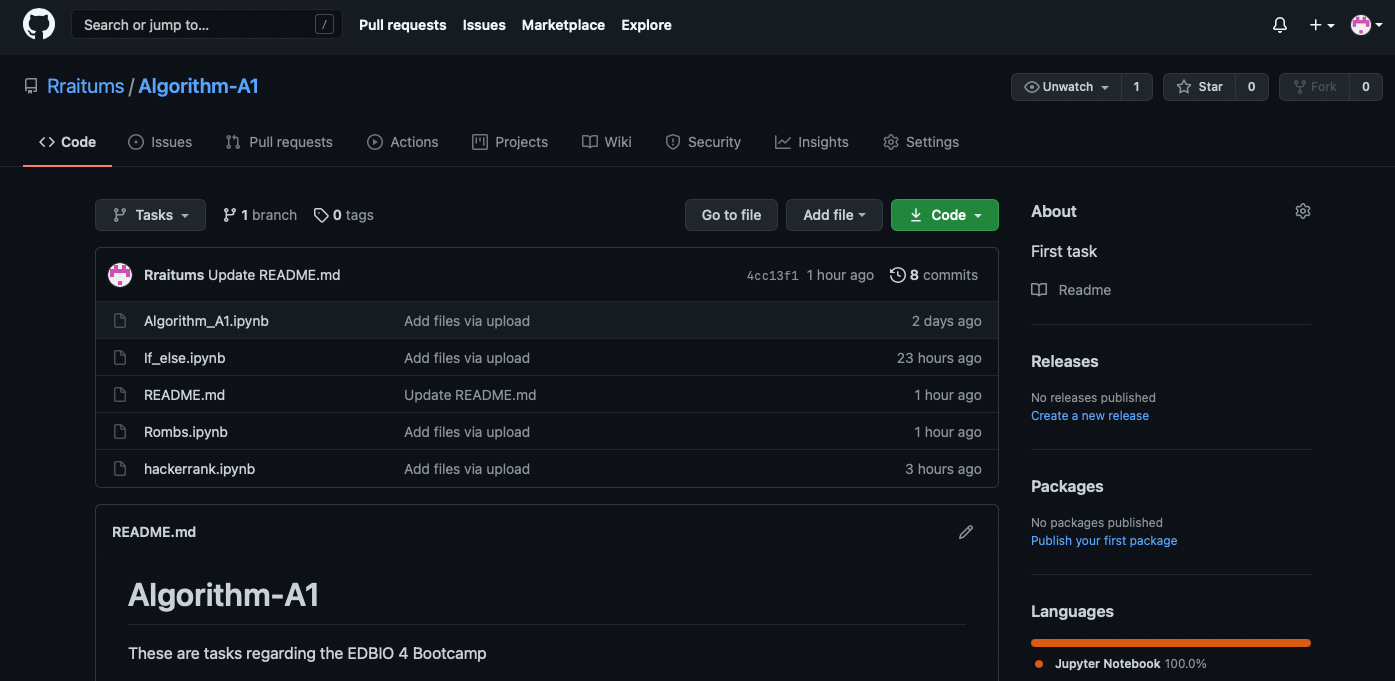Click Publish your first package

[1104, 541]
